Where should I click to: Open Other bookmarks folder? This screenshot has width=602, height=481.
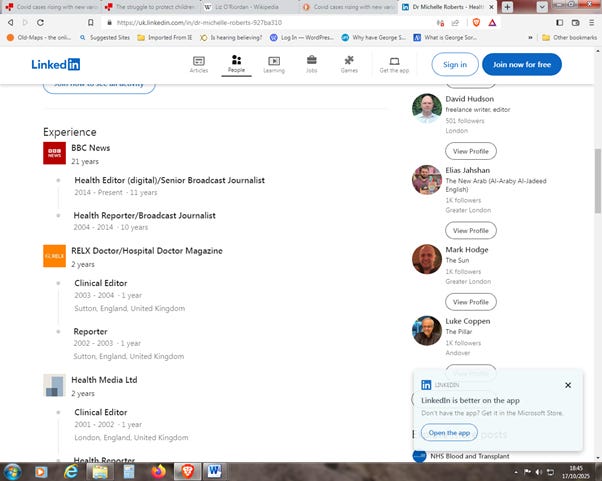pos(570,38)
